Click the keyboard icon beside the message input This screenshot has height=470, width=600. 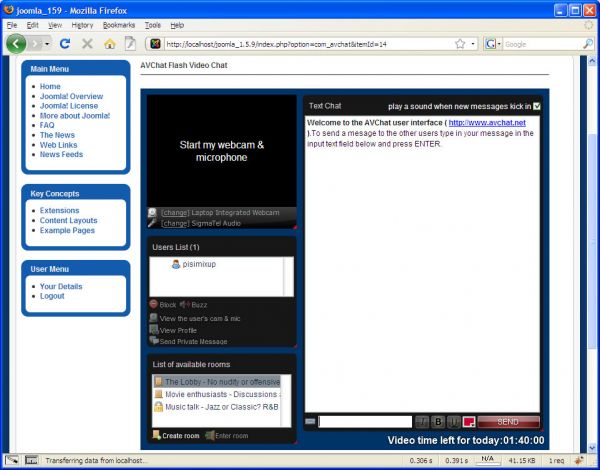click(310, 421)
